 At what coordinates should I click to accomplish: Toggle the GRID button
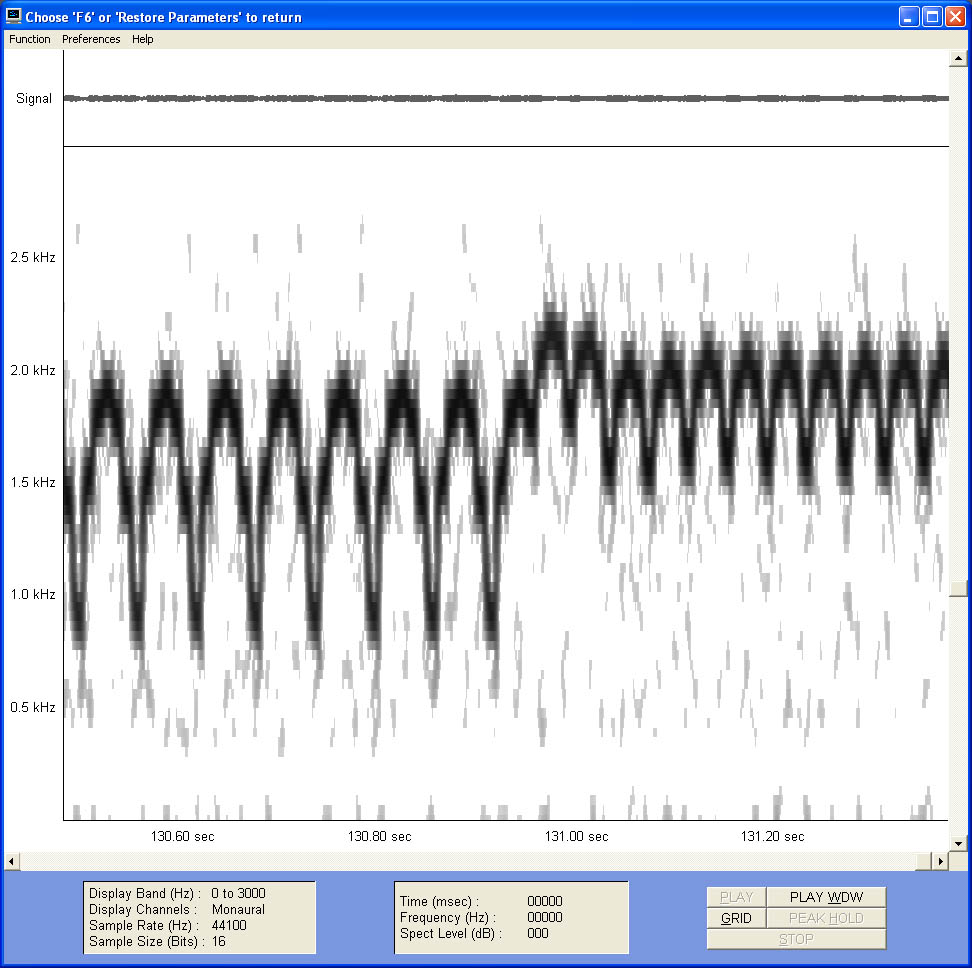pyautogui.click(x=736, y=918)
